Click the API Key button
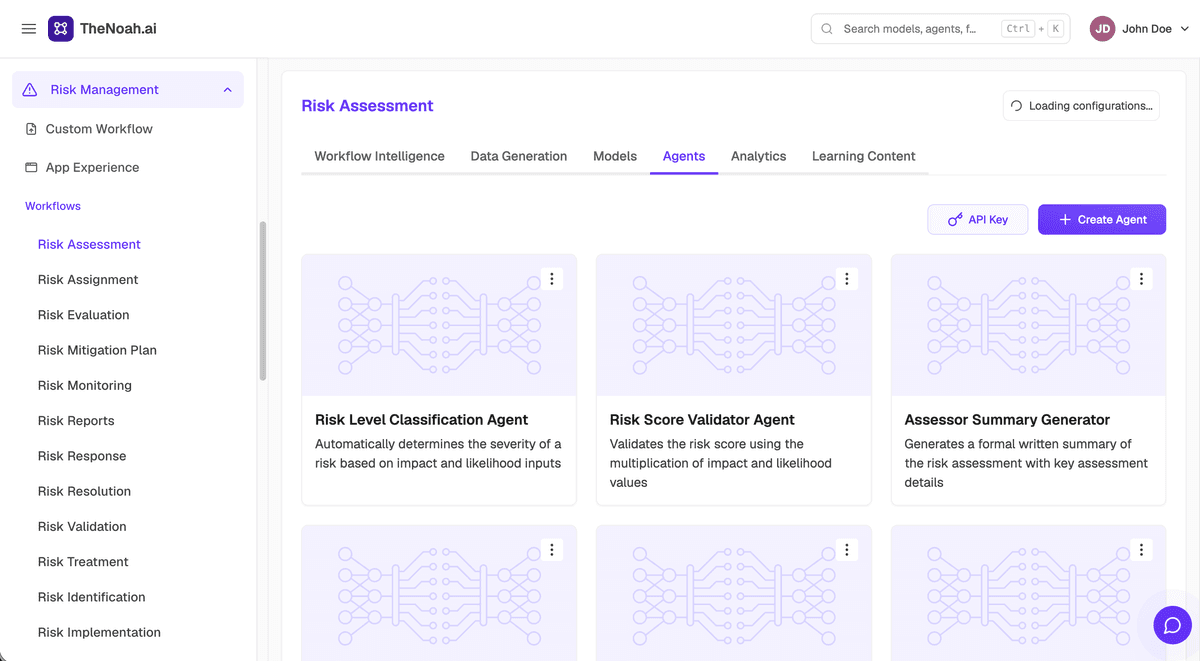Image resolution: width=1200 pixels, height=661 pixels. point(977,220)
